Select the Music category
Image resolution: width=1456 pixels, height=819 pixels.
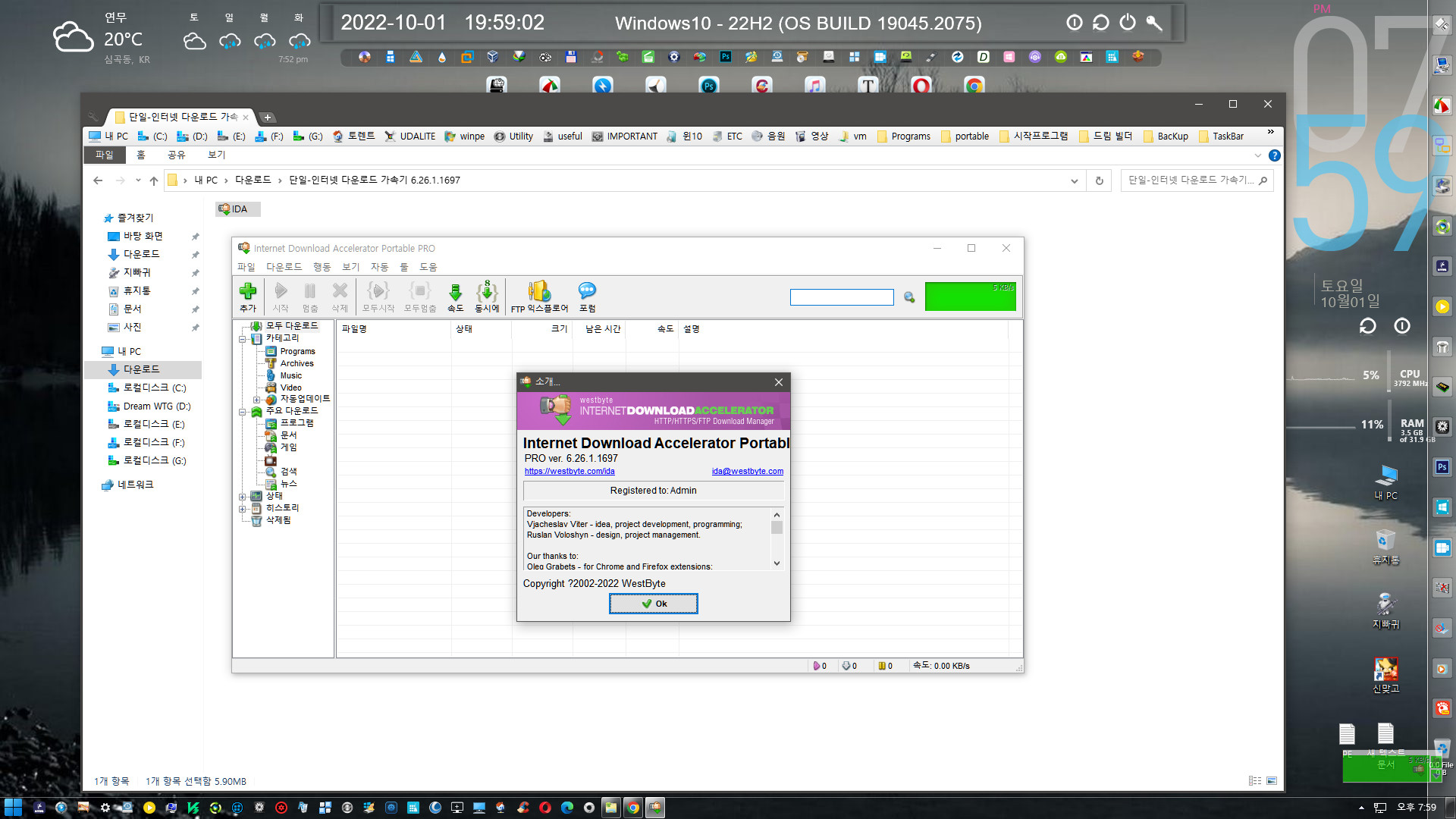pos(290,375)
